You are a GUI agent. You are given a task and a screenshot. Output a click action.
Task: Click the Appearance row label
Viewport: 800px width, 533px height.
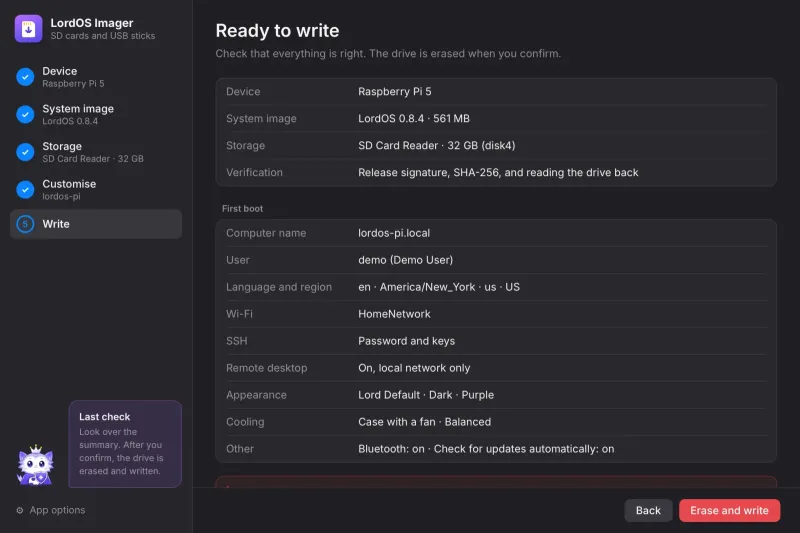click(x=256, y=395)
